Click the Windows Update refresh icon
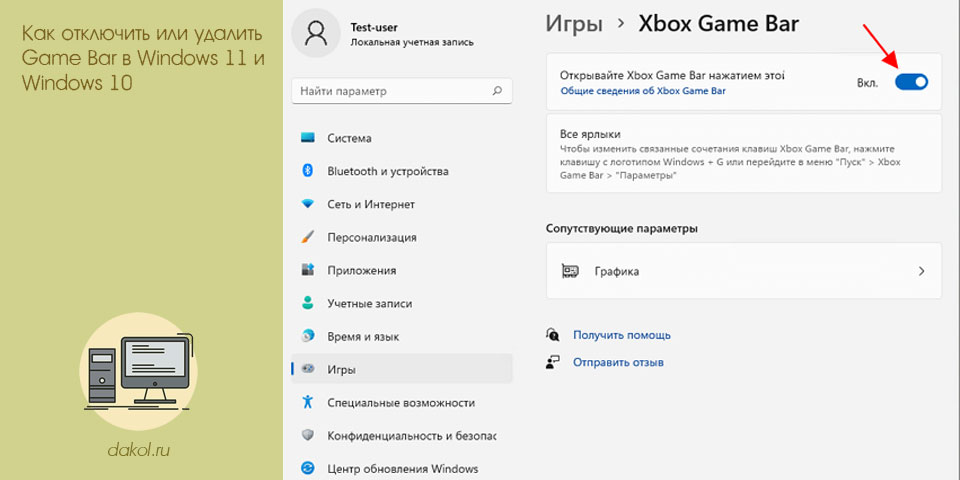 click(308, 469)
